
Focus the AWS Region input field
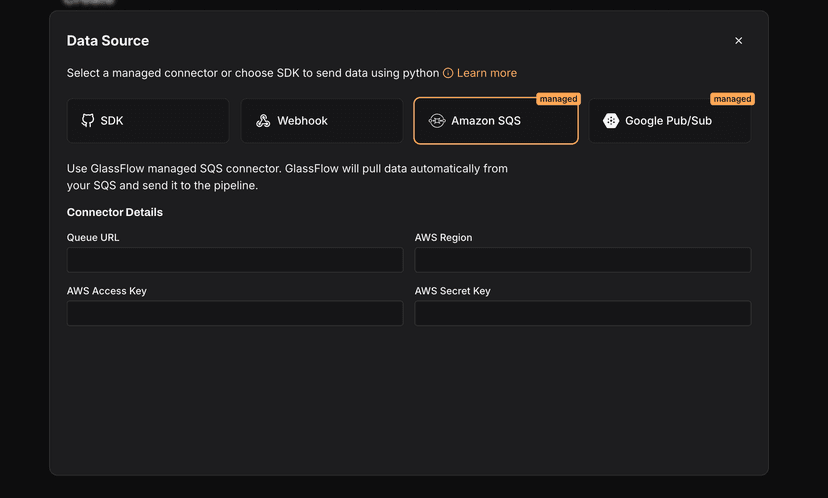[x=583, y=260]
